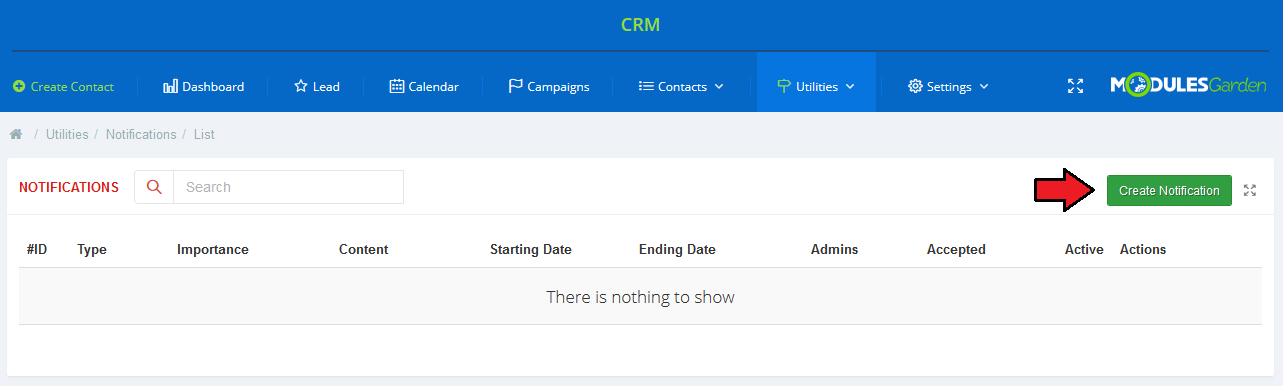Focus the notifications Search field
Viewport: 1283px width, 386px height.
(x=288, y=187)
